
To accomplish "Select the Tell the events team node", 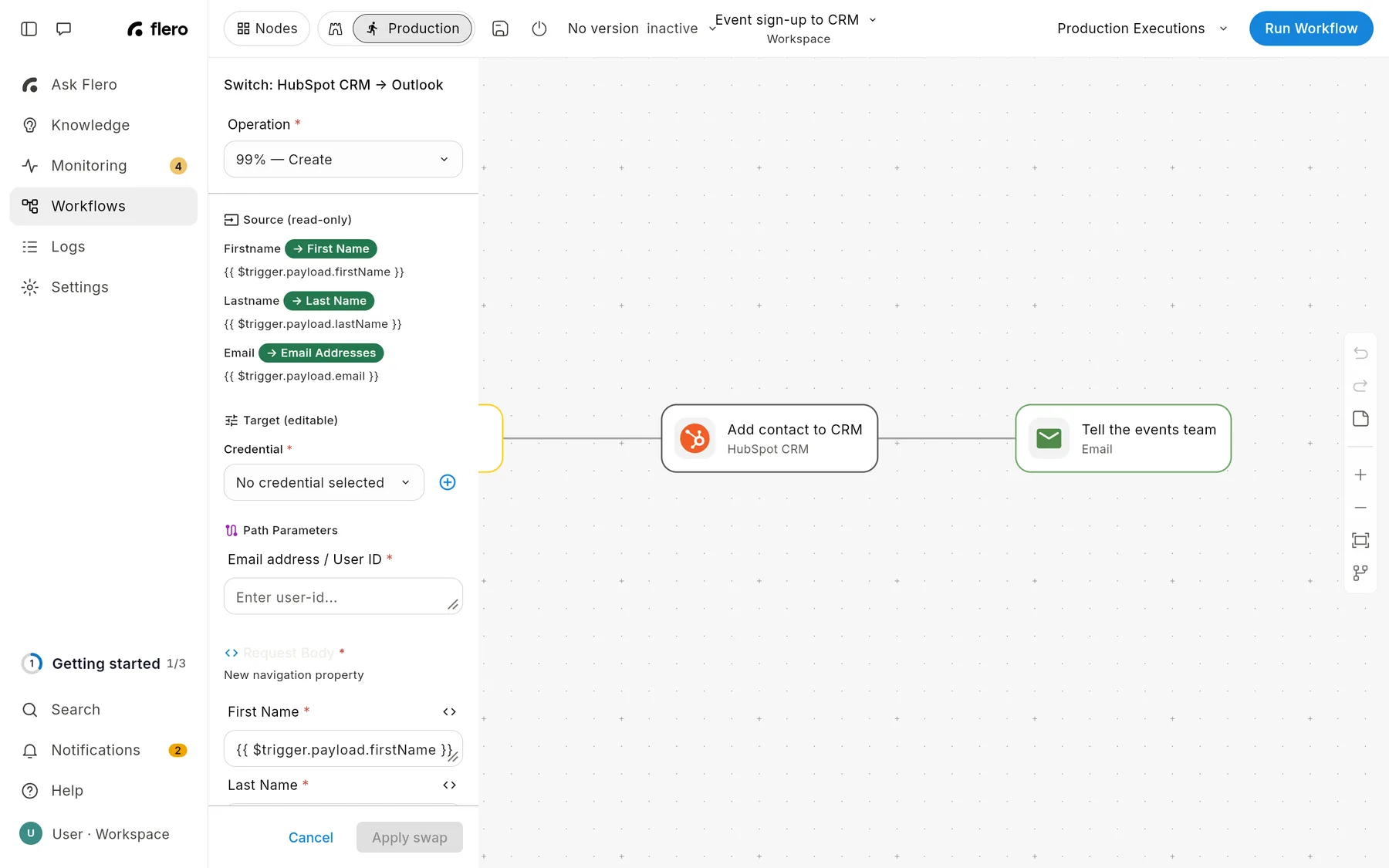I will 1124,438.
